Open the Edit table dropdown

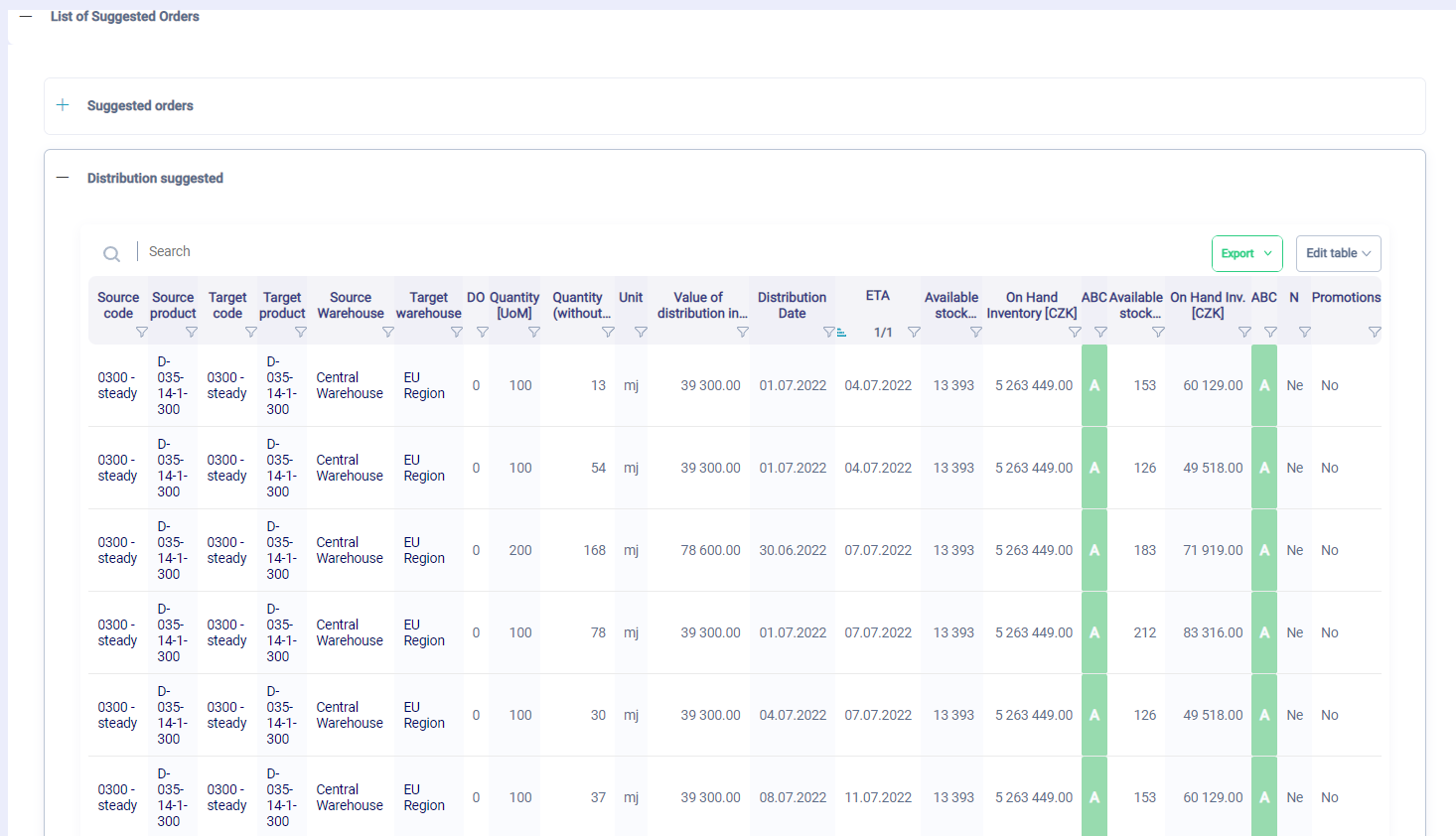click(x=1338, y=253)
